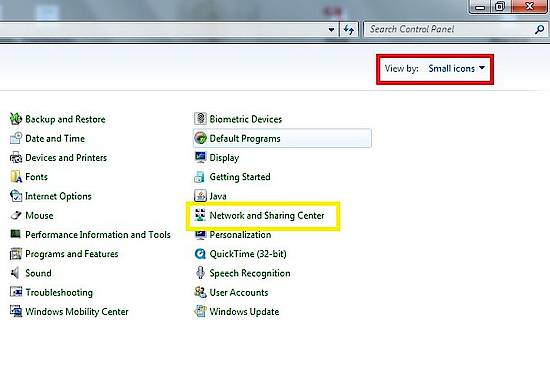
Task: Expand the address bar history dropdown arrow
Action: pos(331,30)
